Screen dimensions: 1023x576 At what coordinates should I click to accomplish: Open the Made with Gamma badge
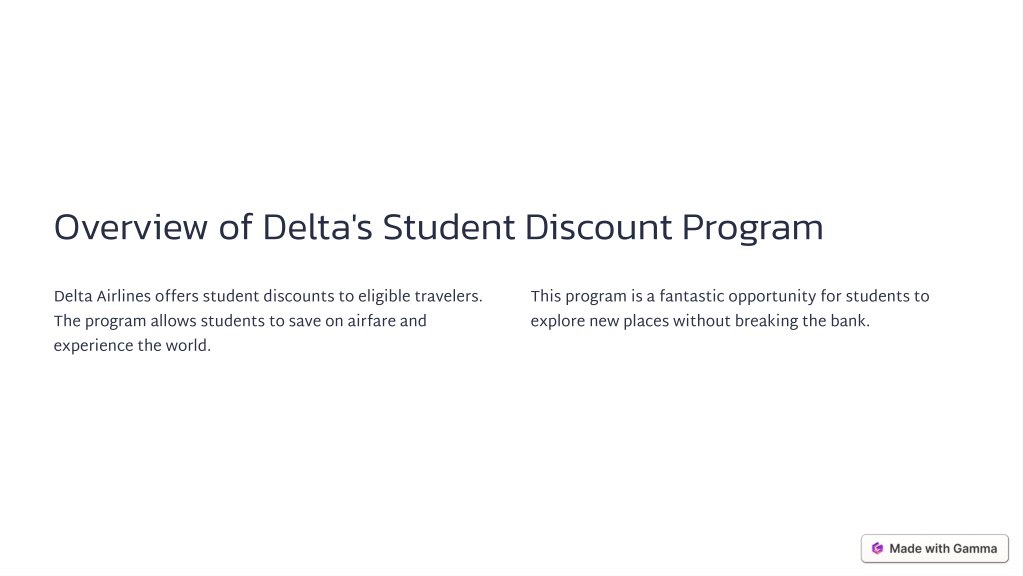click(934, 549)
